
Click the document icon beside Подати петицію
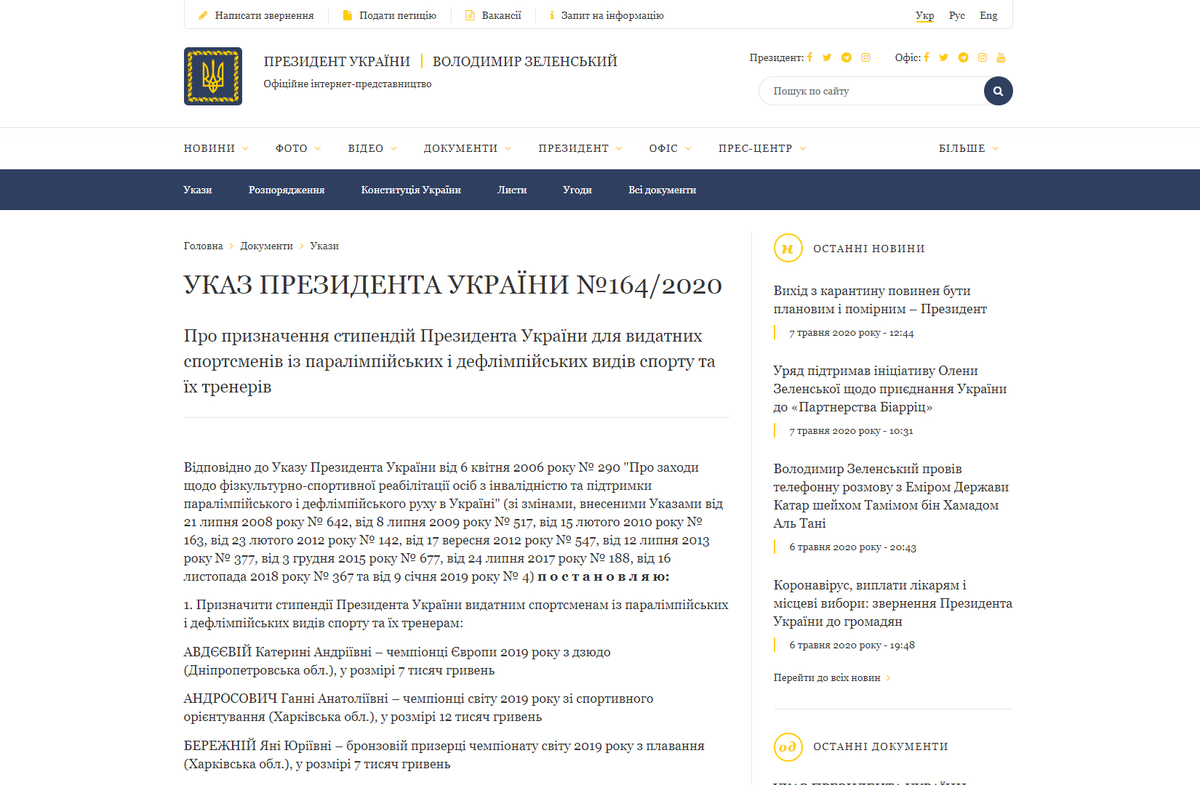tap(347, 16)
